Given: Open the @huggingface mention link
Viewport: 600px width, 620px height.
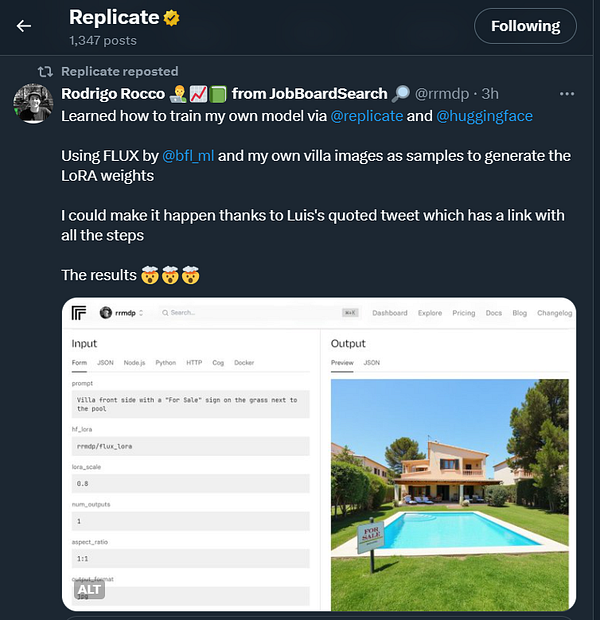Looking at the screenshot, I should coord(485,116).
